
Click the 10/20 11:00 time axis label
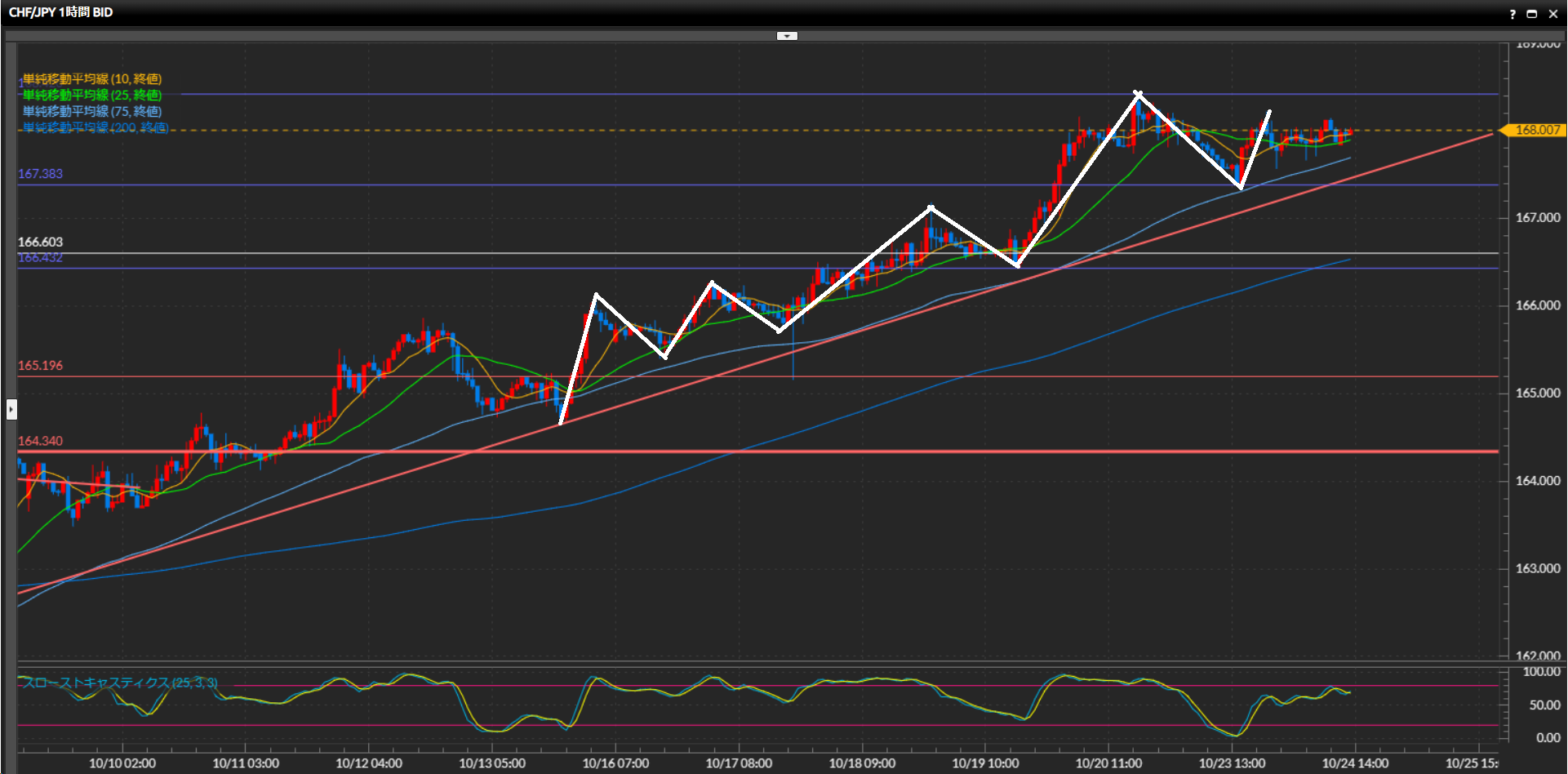pos(1108,763)
